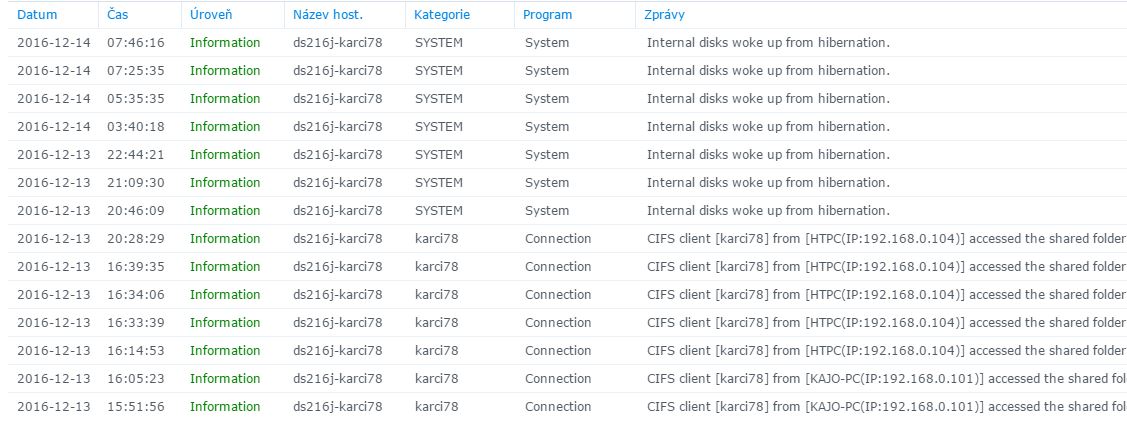
Task: Sort entries by Úroveň column
Action: 212,15
